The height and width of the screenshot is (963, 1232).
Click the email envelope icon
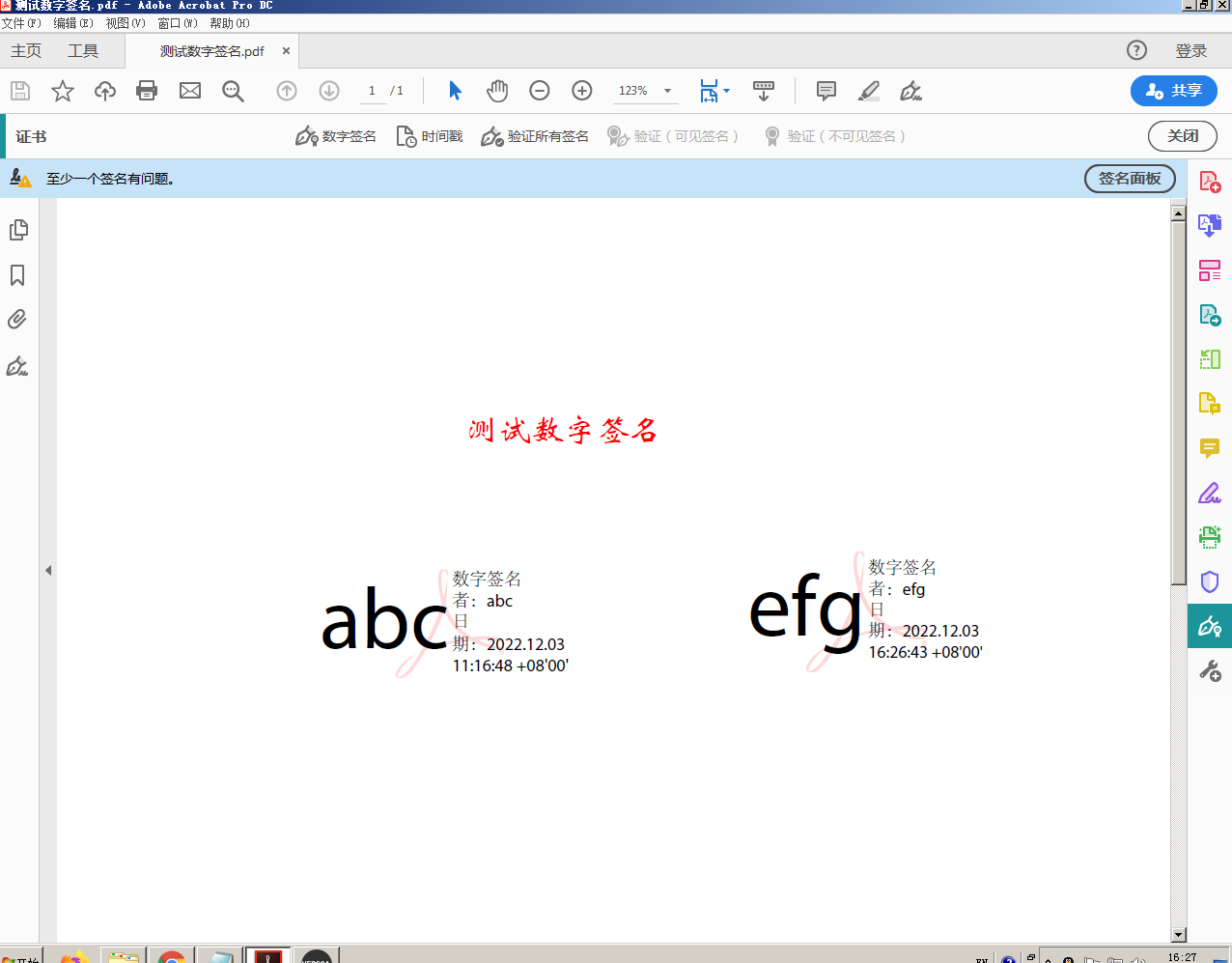click(190, 91)
